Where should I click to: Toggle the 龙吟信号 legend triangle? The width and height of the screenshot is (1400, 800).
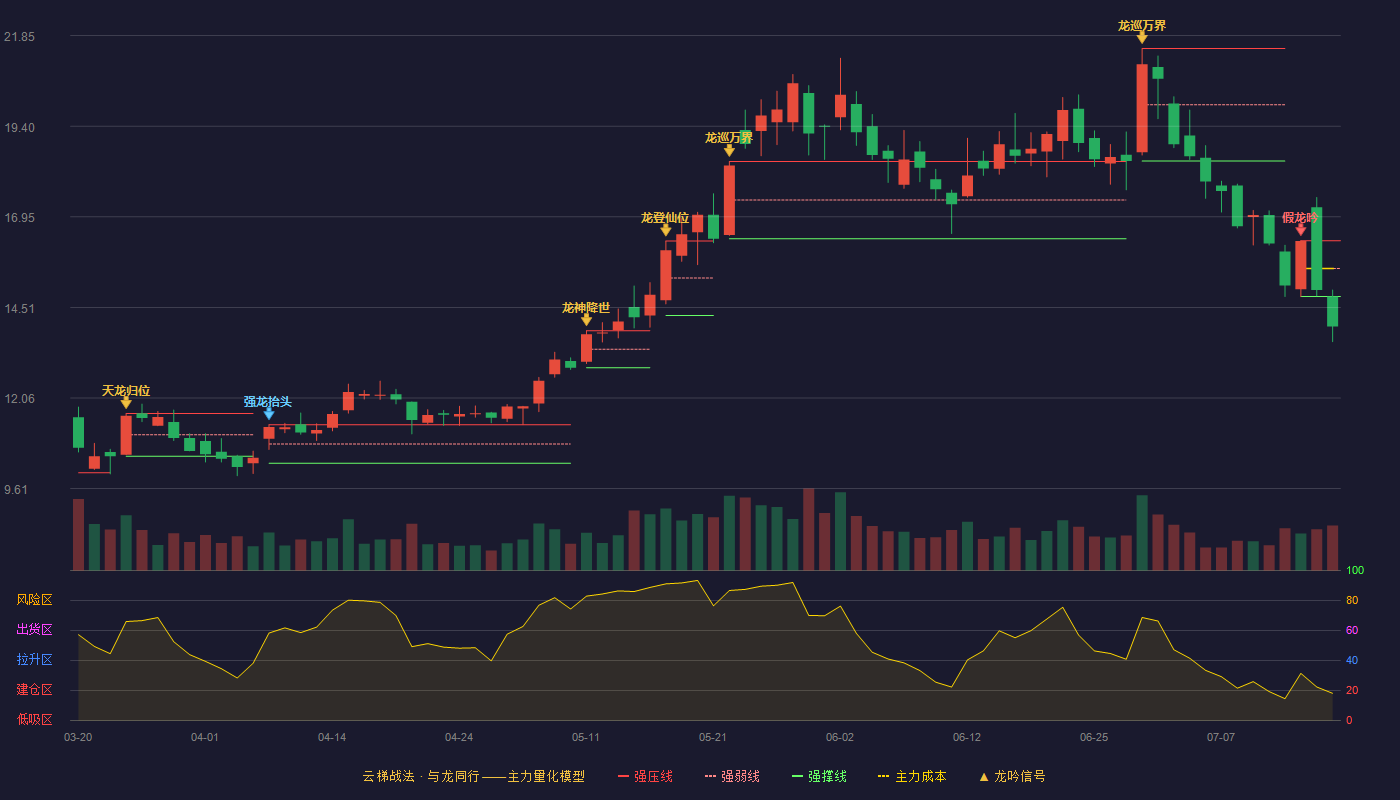[984, 777]
